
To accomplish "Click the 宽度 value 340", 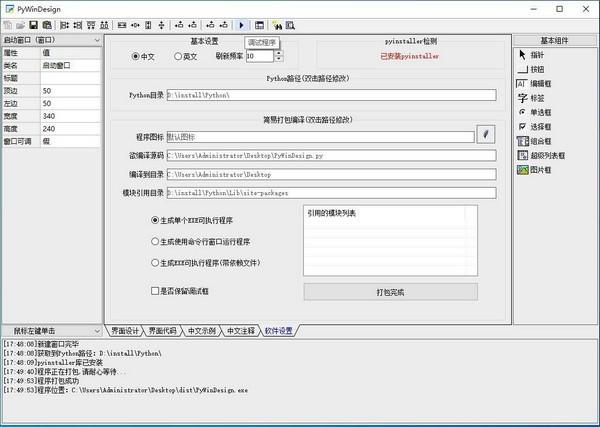I will 71,116.
